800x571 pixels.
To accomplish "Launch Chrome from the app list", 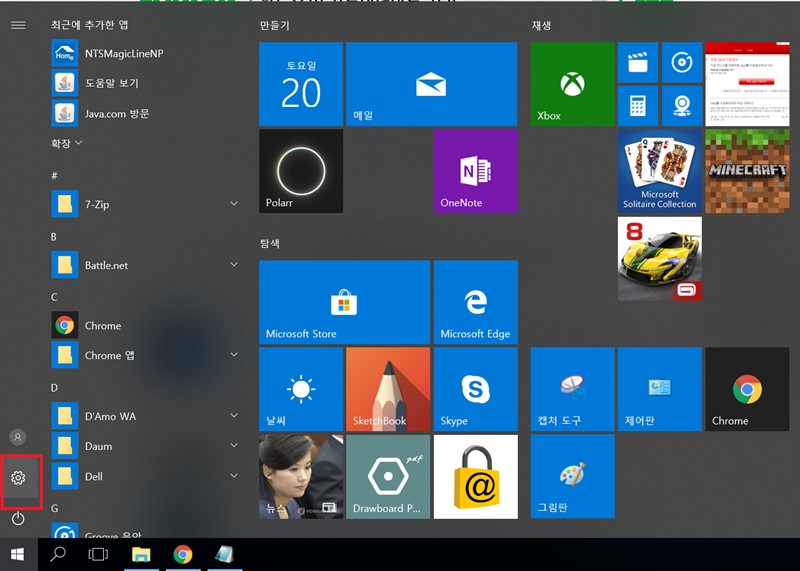I will 145,325.
